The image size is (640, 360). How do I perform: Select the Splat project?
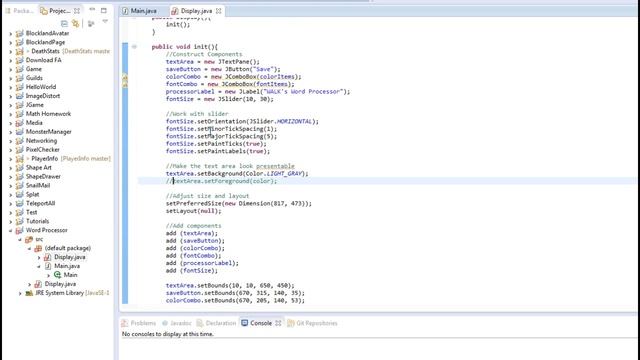tap(32, 195)
